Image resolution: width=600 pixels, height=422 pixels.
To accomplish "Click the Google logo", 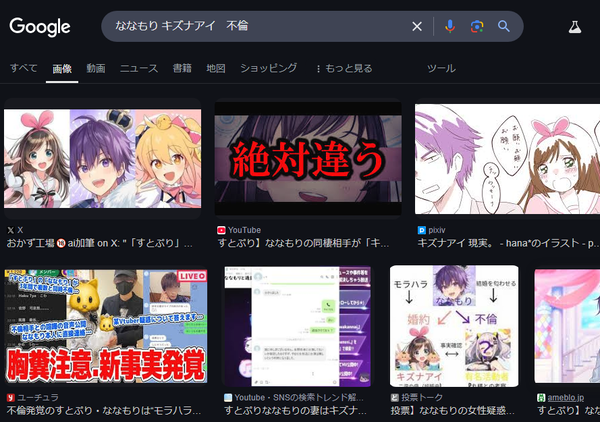I will point(40,27).
